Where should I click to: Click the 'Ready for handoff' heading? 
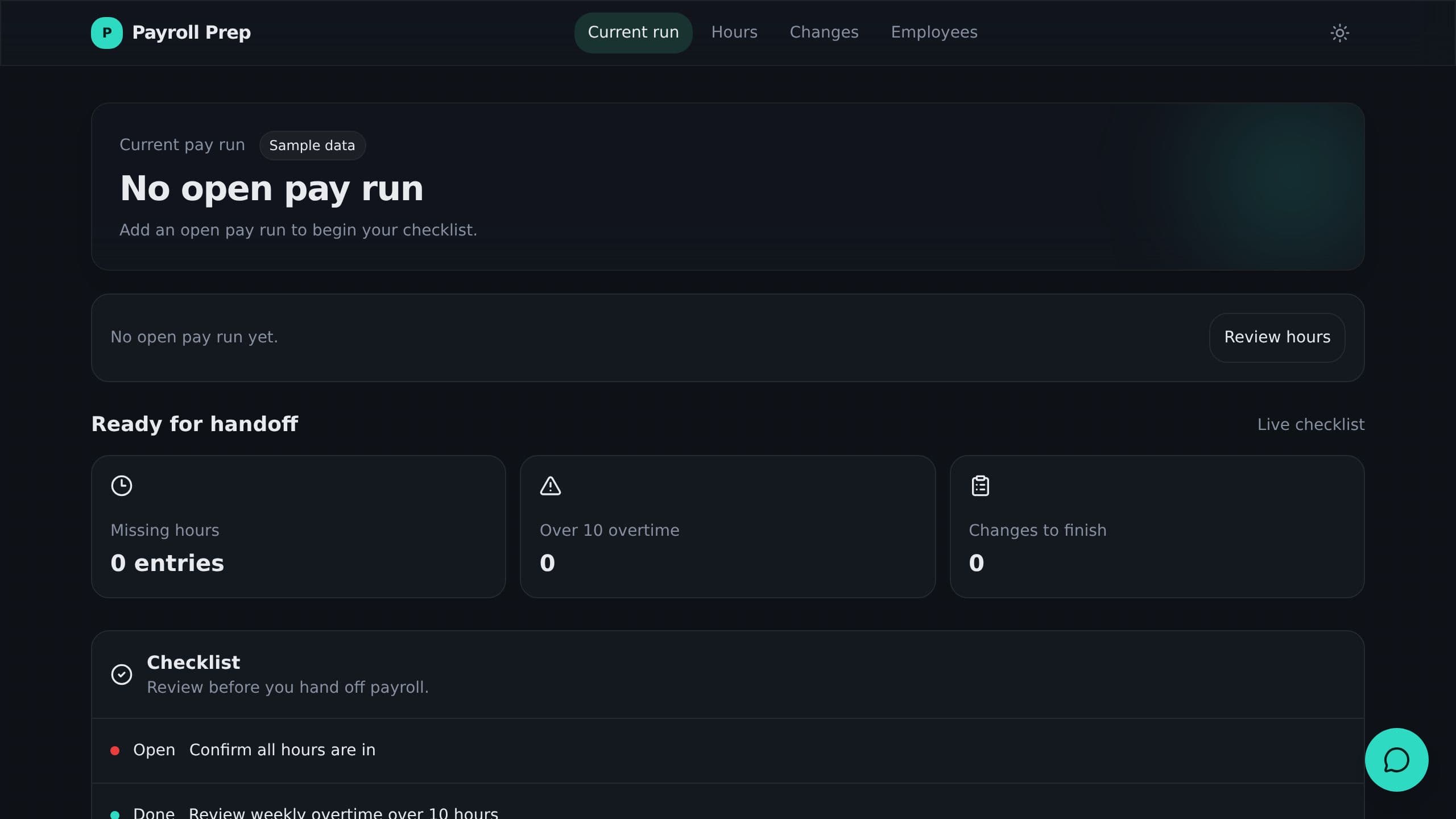195,424
